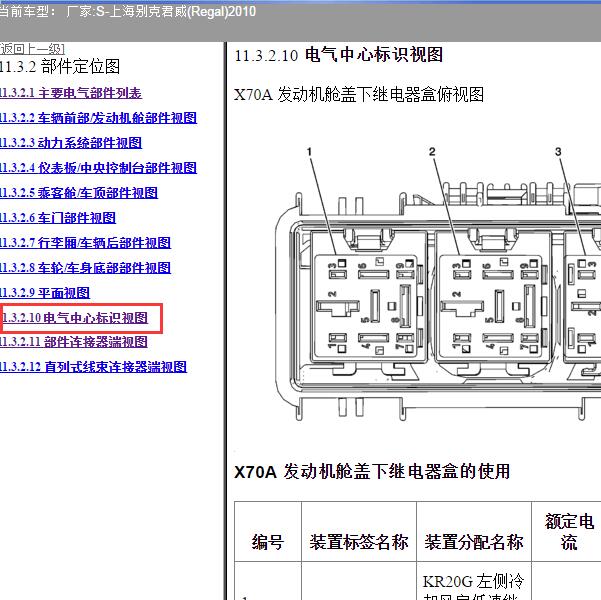Click callout number 3 in diagram
The height and width of the screenshot is (600, 601).
coord(558,152)
